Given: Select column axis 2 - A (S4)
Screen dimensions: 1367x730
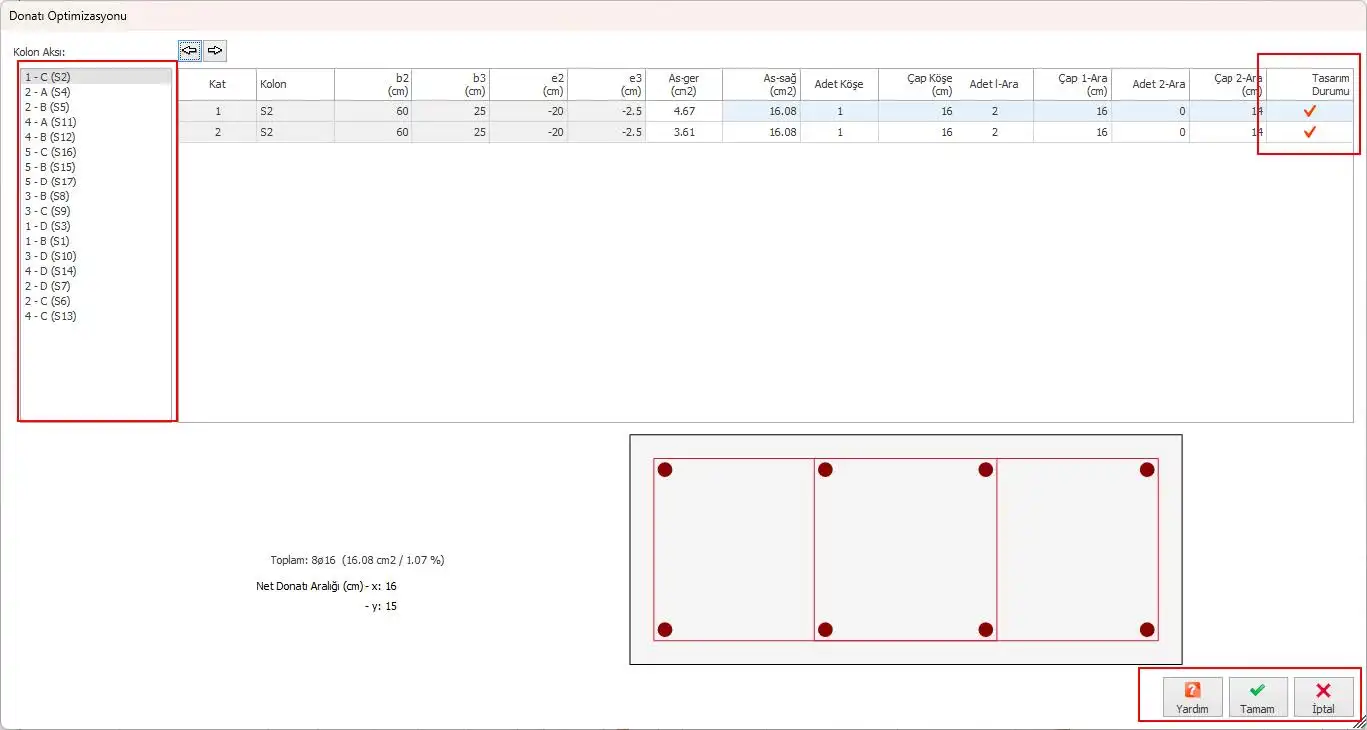Looking at the screenshot, I should click(x=48, y=92).
